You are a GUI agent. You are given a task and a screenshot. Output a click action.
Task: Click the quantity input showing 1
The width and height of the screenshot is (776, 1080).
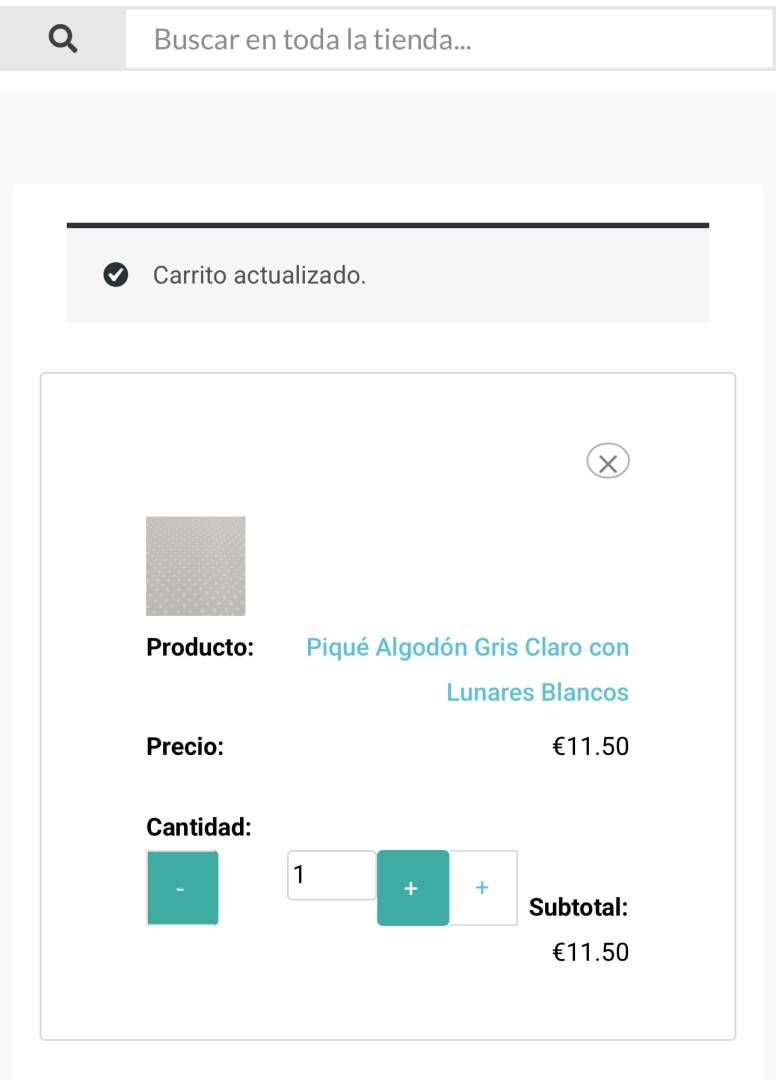(331, 875)
